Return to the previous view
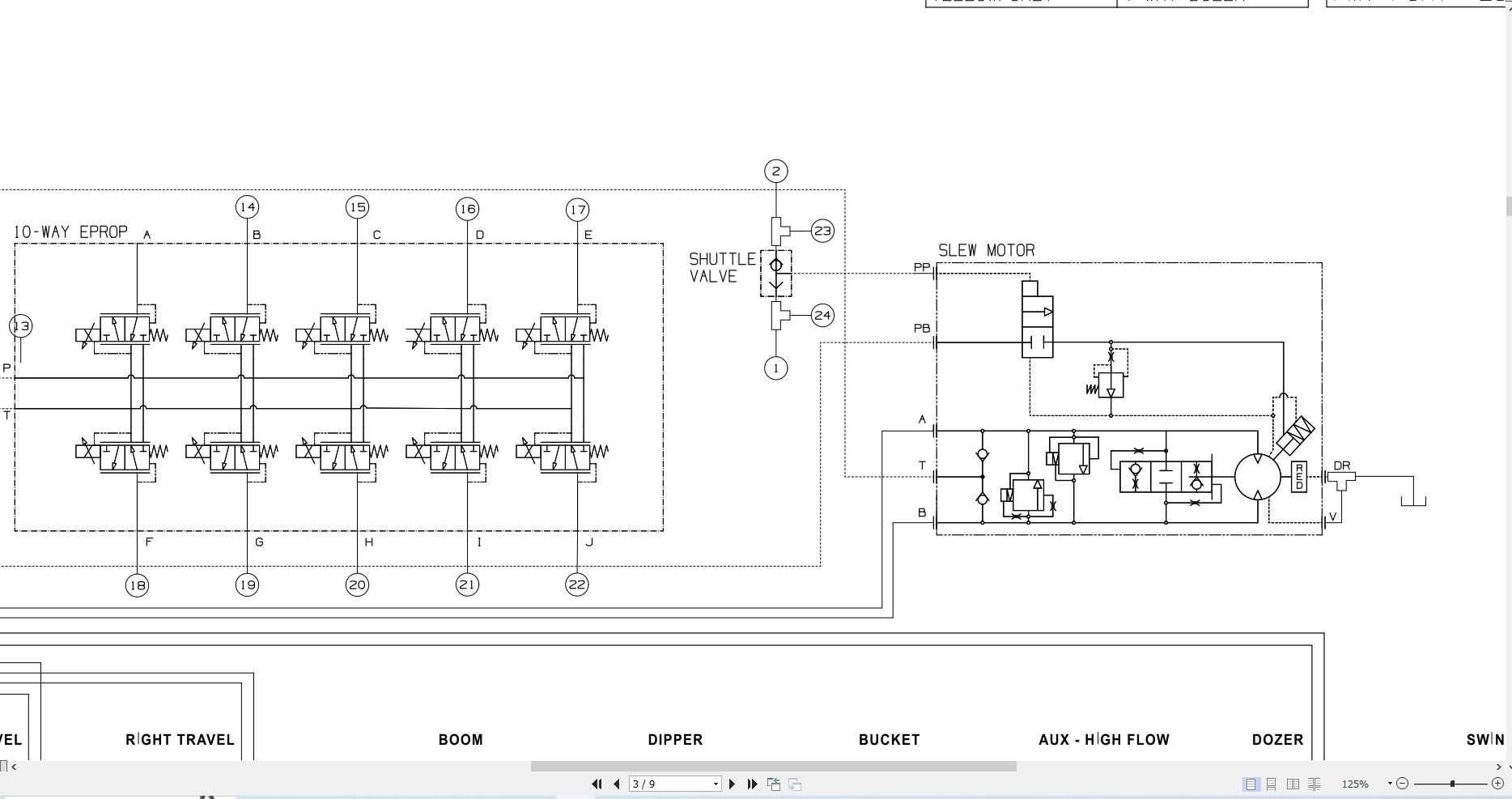 coord(773,784)
